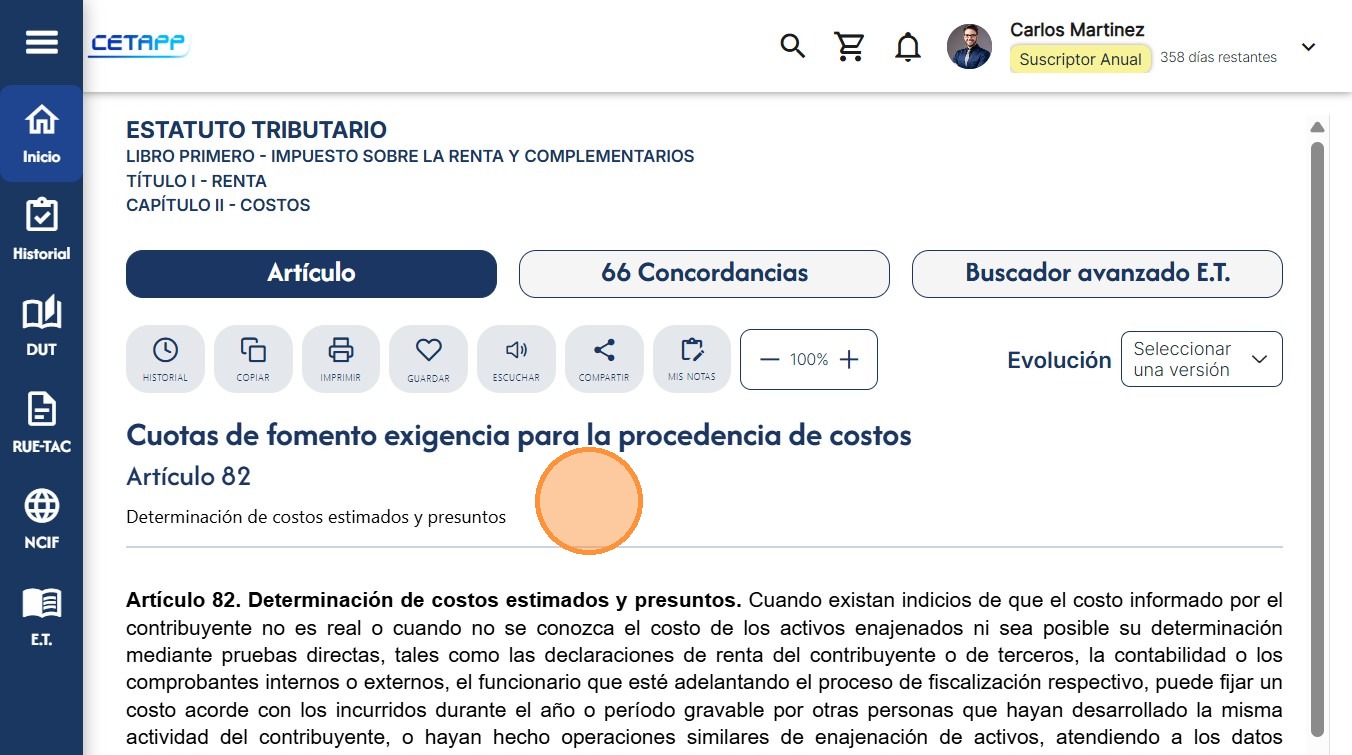This screenshot has width=1352, height=755.
Task: Click Carlos Martinez profile photo
Action: pyautogui.click(x=969, y=46)
